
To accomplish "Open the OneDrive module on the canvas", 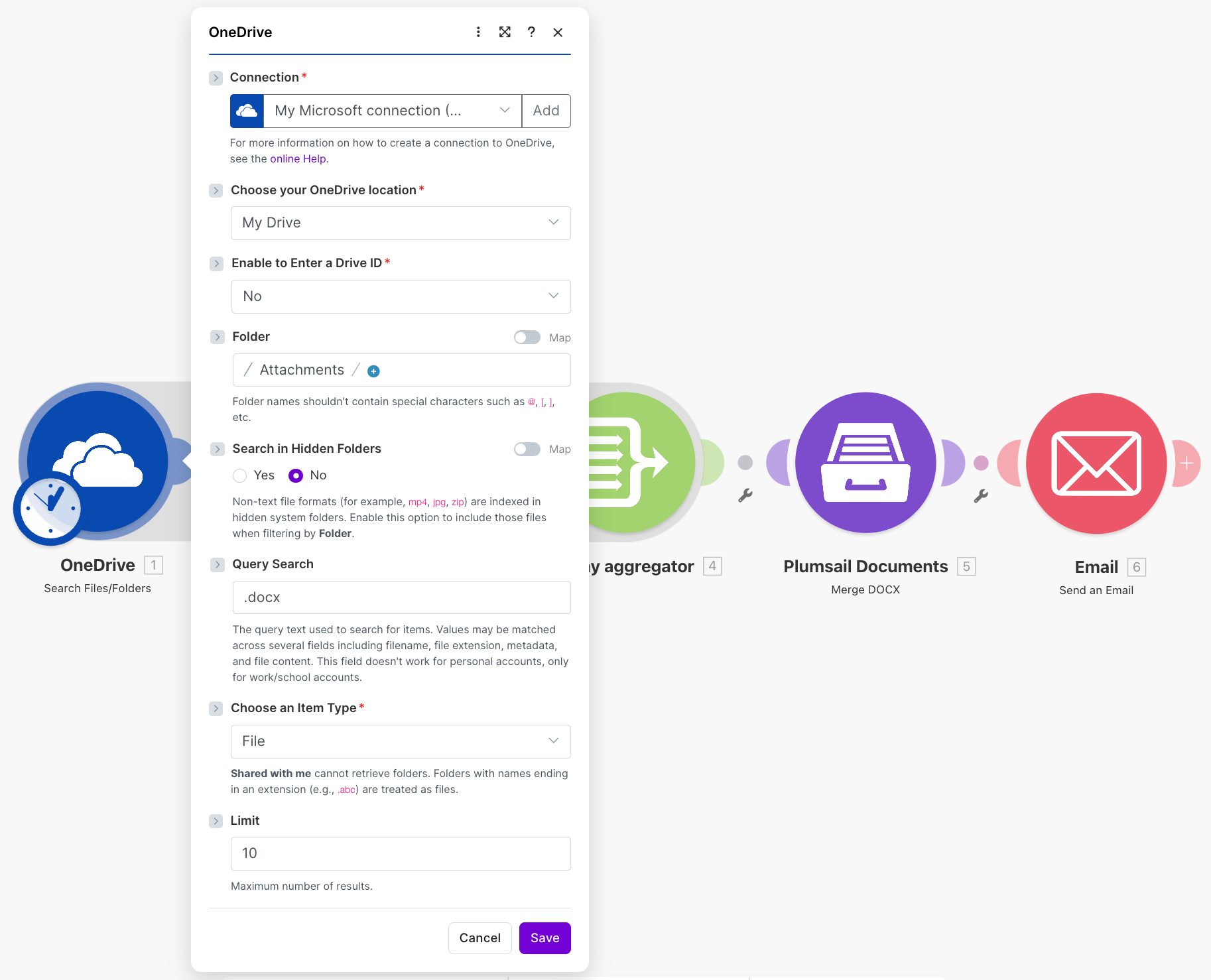I will pos(98,461).
